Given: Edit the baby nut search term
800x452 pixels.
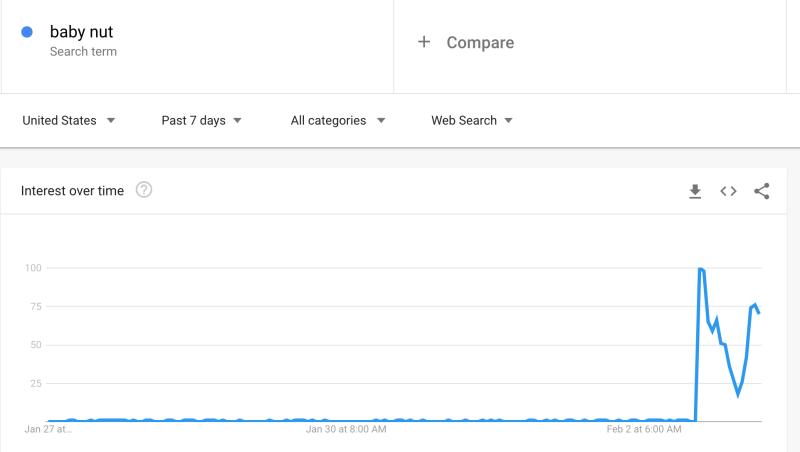Looking at the screenshot, I should coord(81,32).
